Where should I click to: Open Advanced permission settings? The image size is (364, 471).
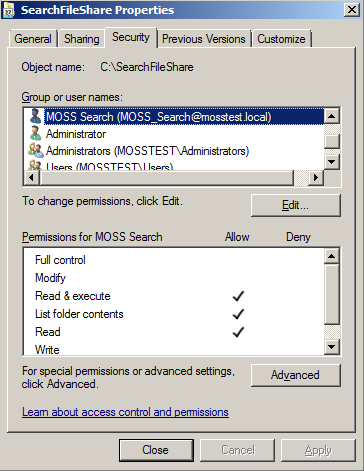[296, 375]
